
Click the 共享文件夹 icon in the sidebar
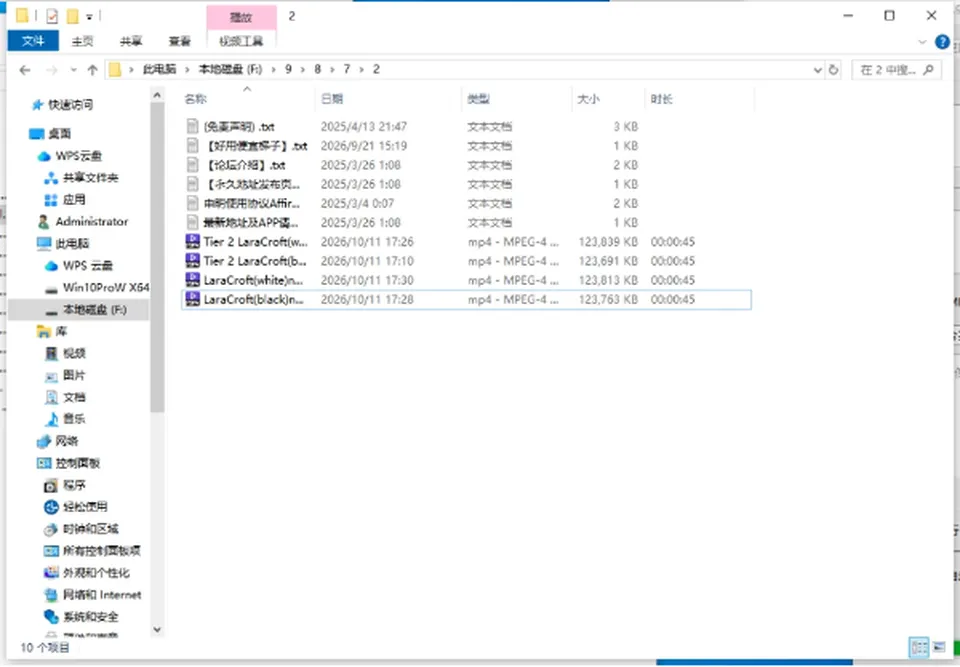[51, 178]
